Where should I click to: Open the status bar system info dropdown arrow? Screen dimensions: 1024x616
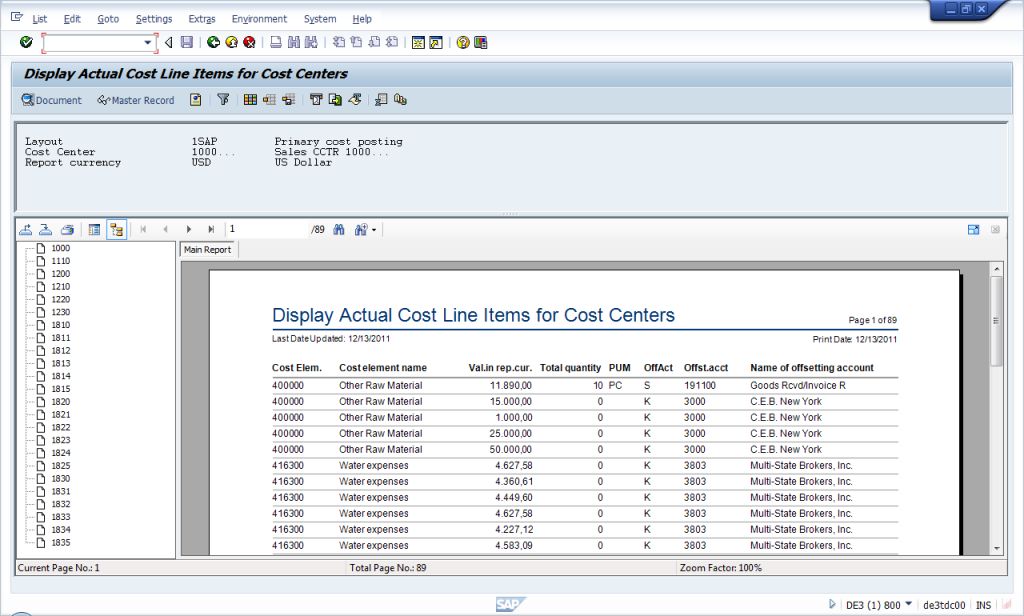click(x=908, y=604)
